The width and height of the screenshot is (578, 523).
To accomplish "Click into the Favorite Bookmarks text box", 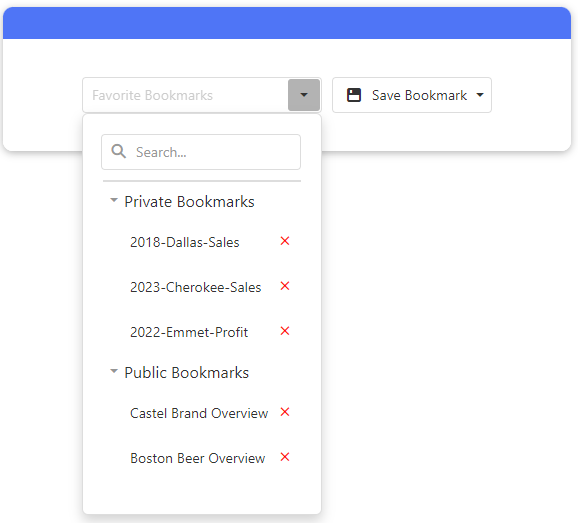I will [x=185, y=95].
